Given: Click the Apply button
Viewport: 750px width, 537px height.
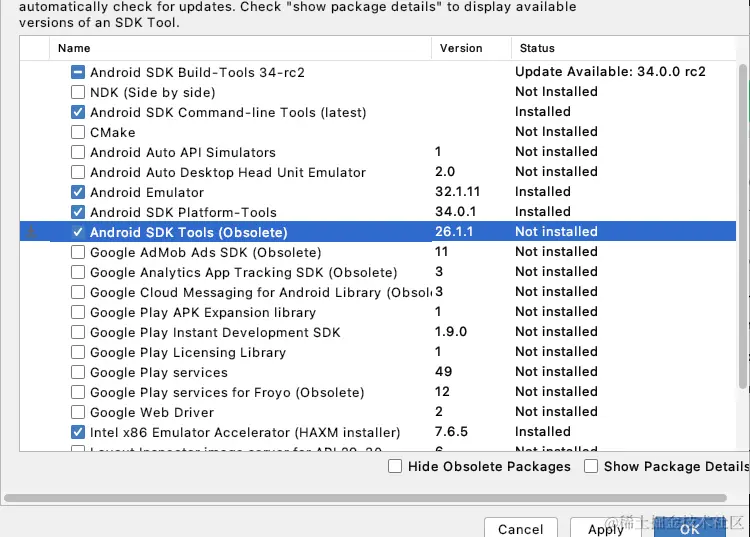Looking at the screenshot, I should point(606,528).
